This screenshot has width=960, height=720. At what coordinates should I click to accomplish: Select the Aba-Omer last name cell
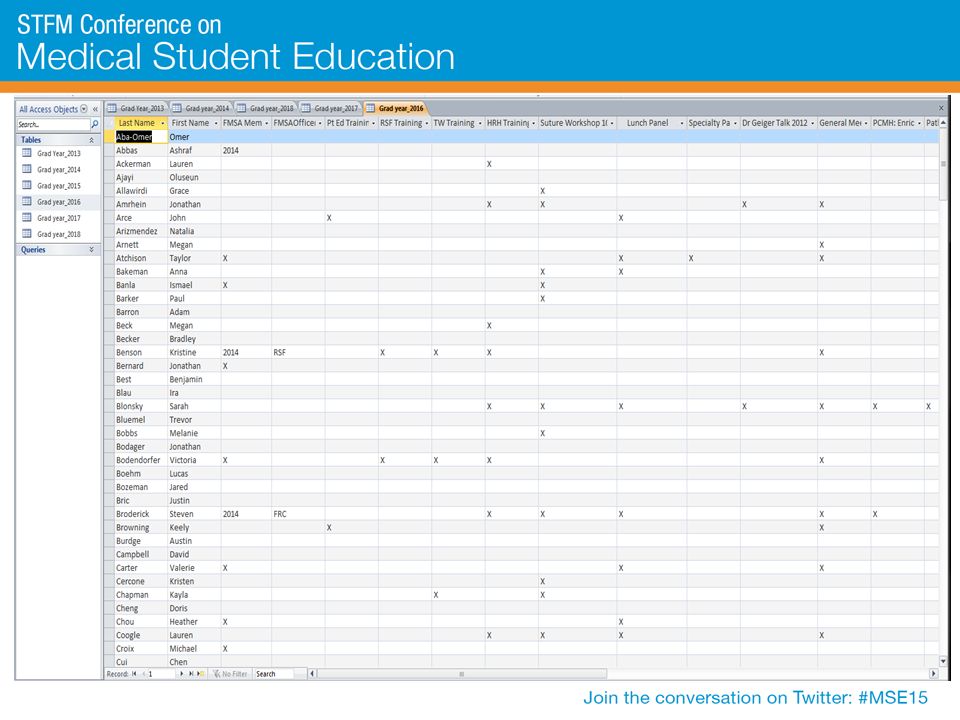click(x=141, y=137)
